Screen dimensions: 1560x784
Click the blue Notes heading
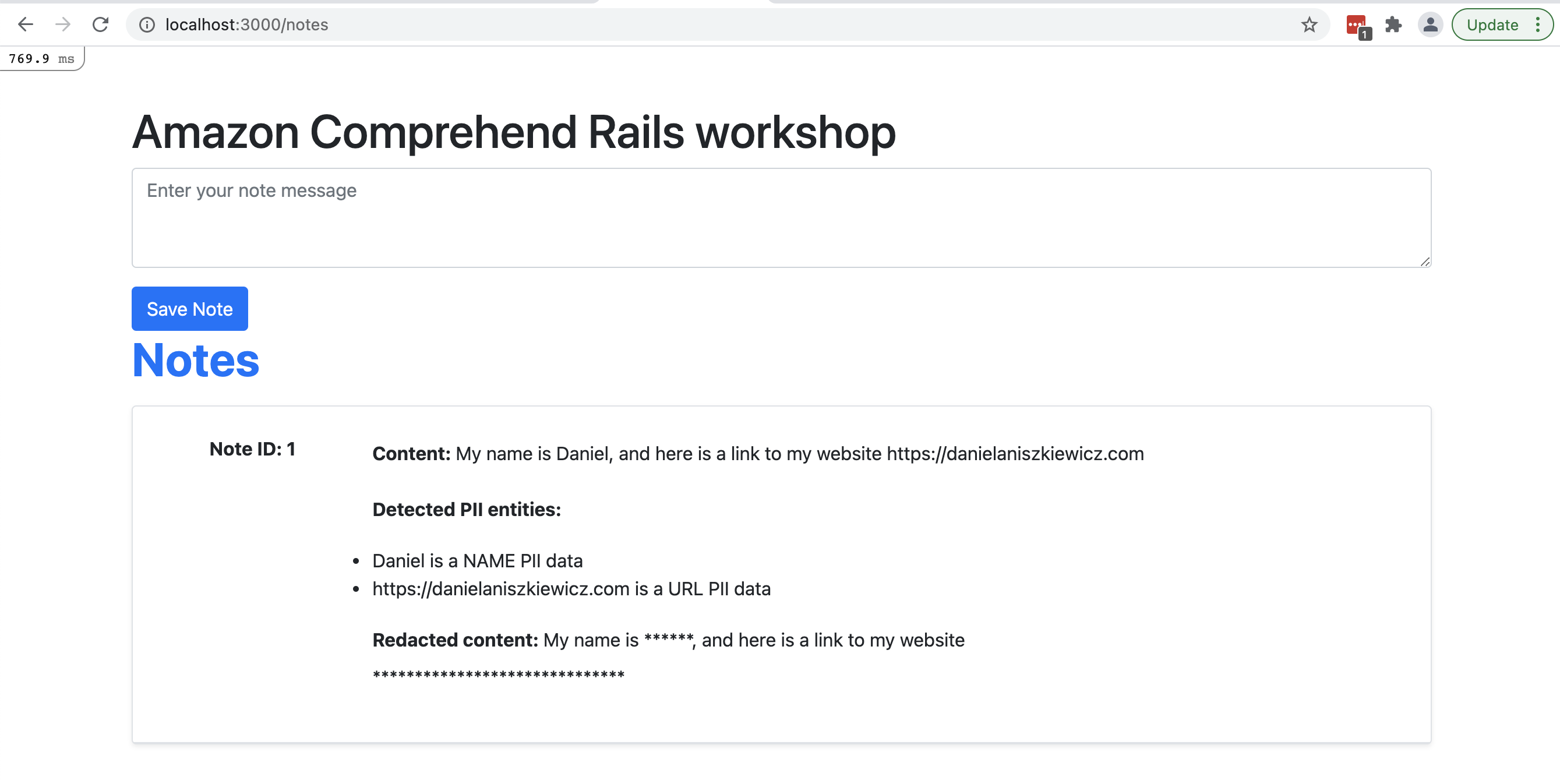pyautogui.click(x=196, y=361)
